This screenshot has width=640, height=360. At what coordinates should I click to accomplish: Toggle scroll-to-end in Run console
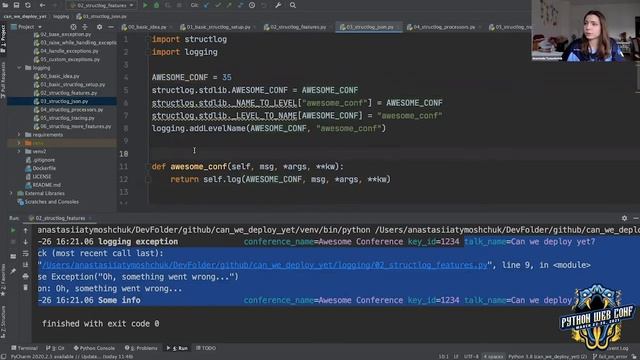click(25, 264)
